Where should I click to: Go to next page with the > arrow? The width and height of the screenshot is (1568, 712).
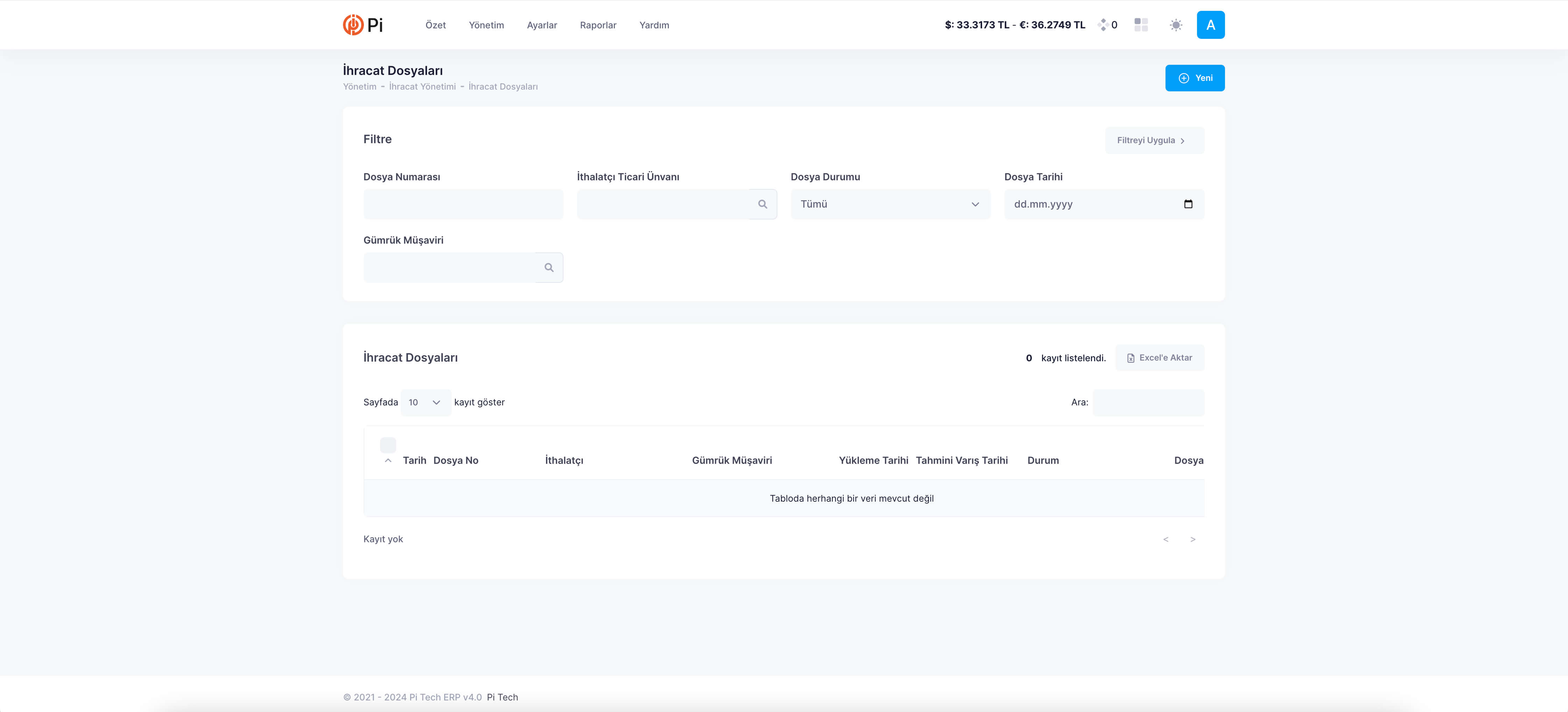coord(1192,539)
